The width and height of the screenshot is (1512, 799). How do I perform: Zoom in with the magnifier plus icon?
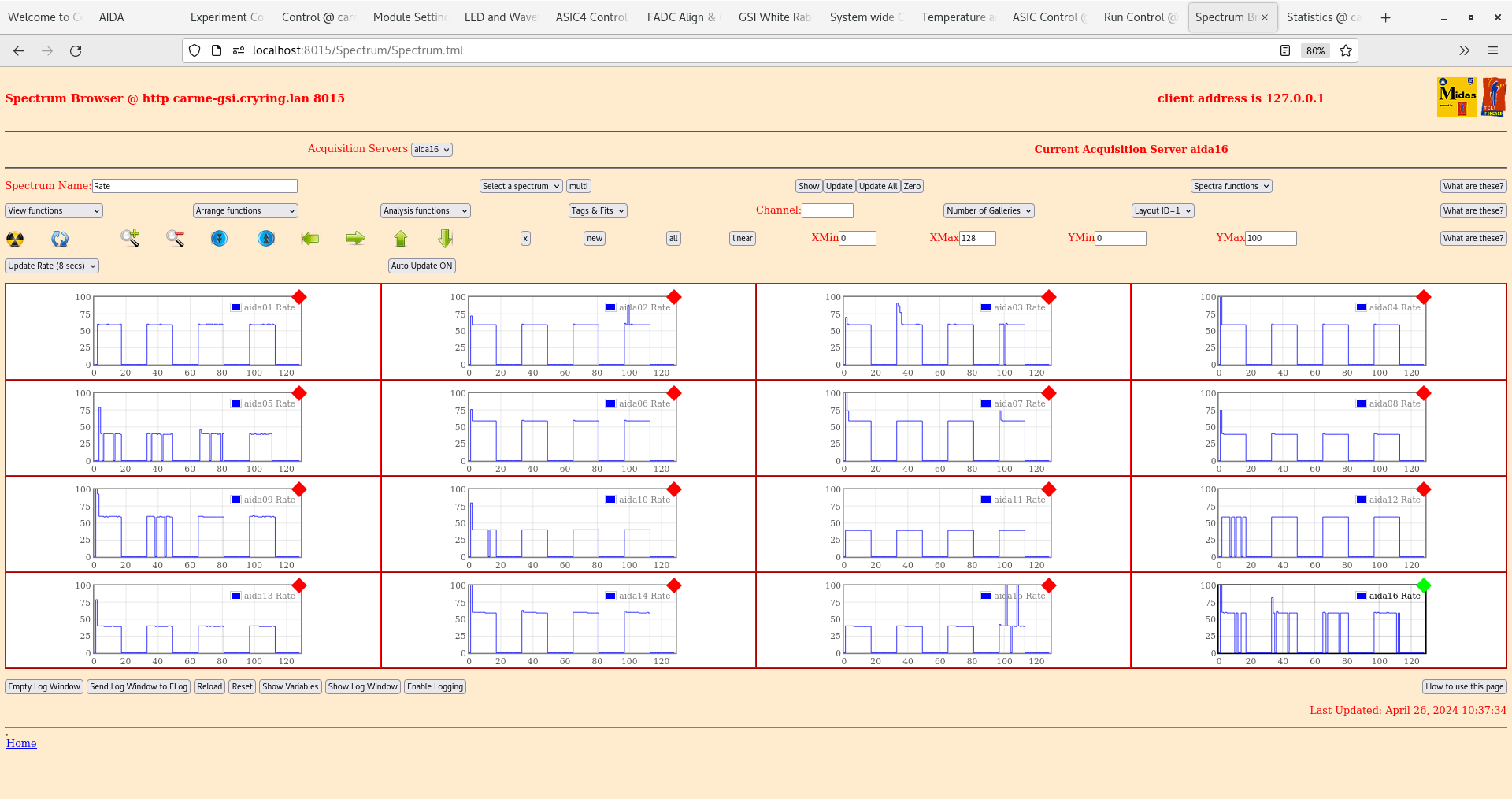click(130, 238)
